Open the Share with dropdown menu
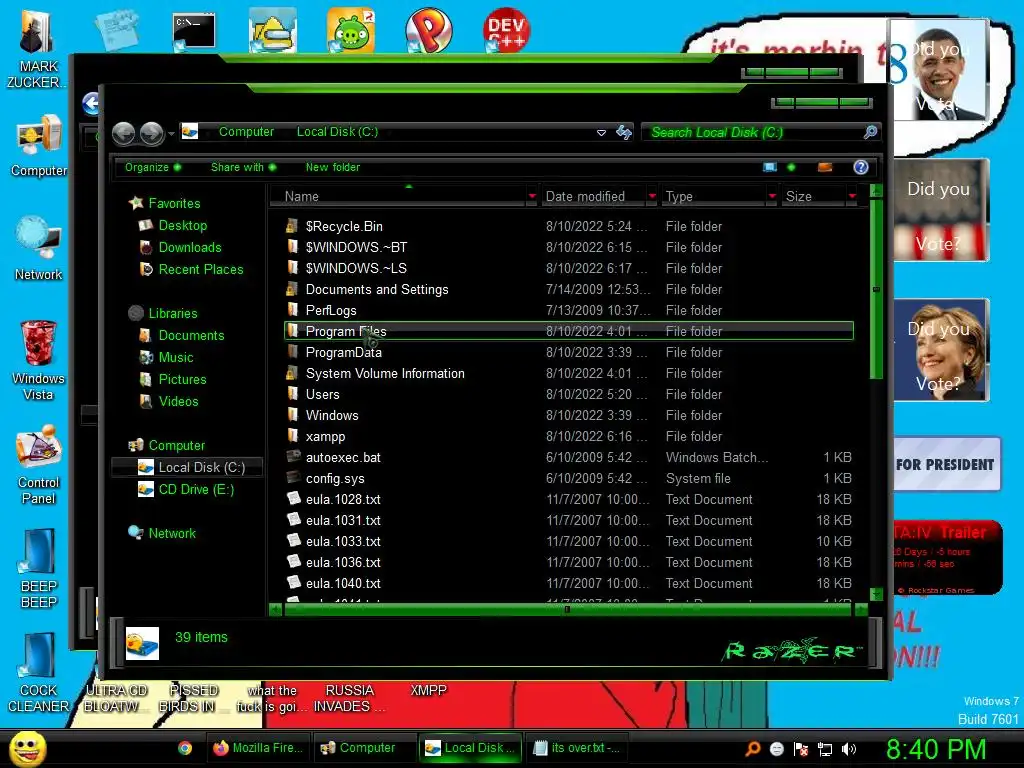 click(244, 167)
